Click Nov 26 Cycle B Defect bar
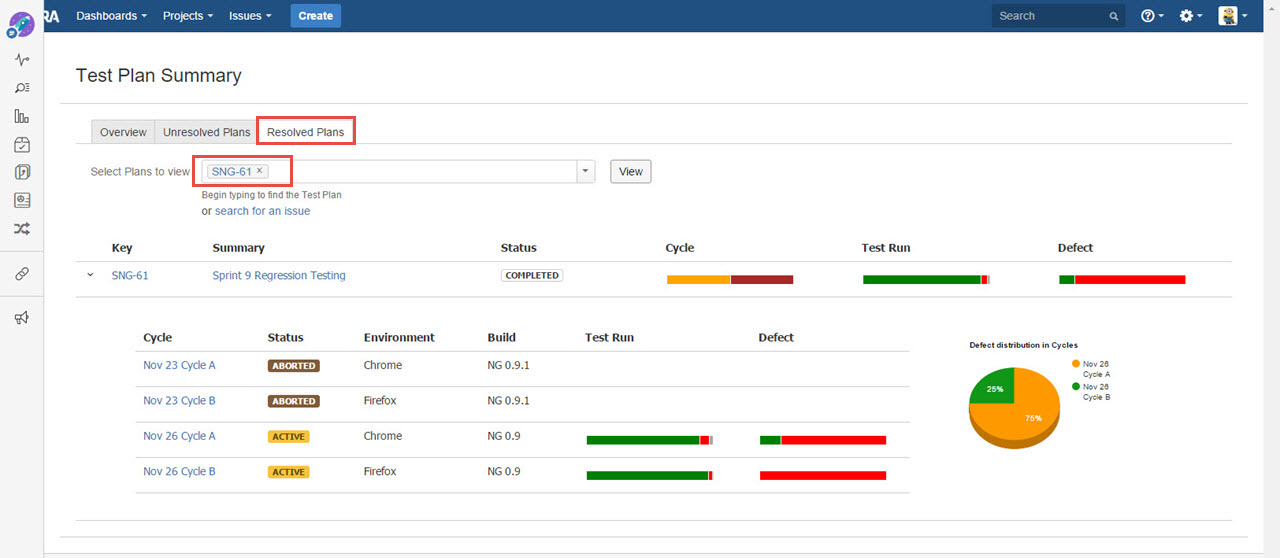 pos(823,476)
